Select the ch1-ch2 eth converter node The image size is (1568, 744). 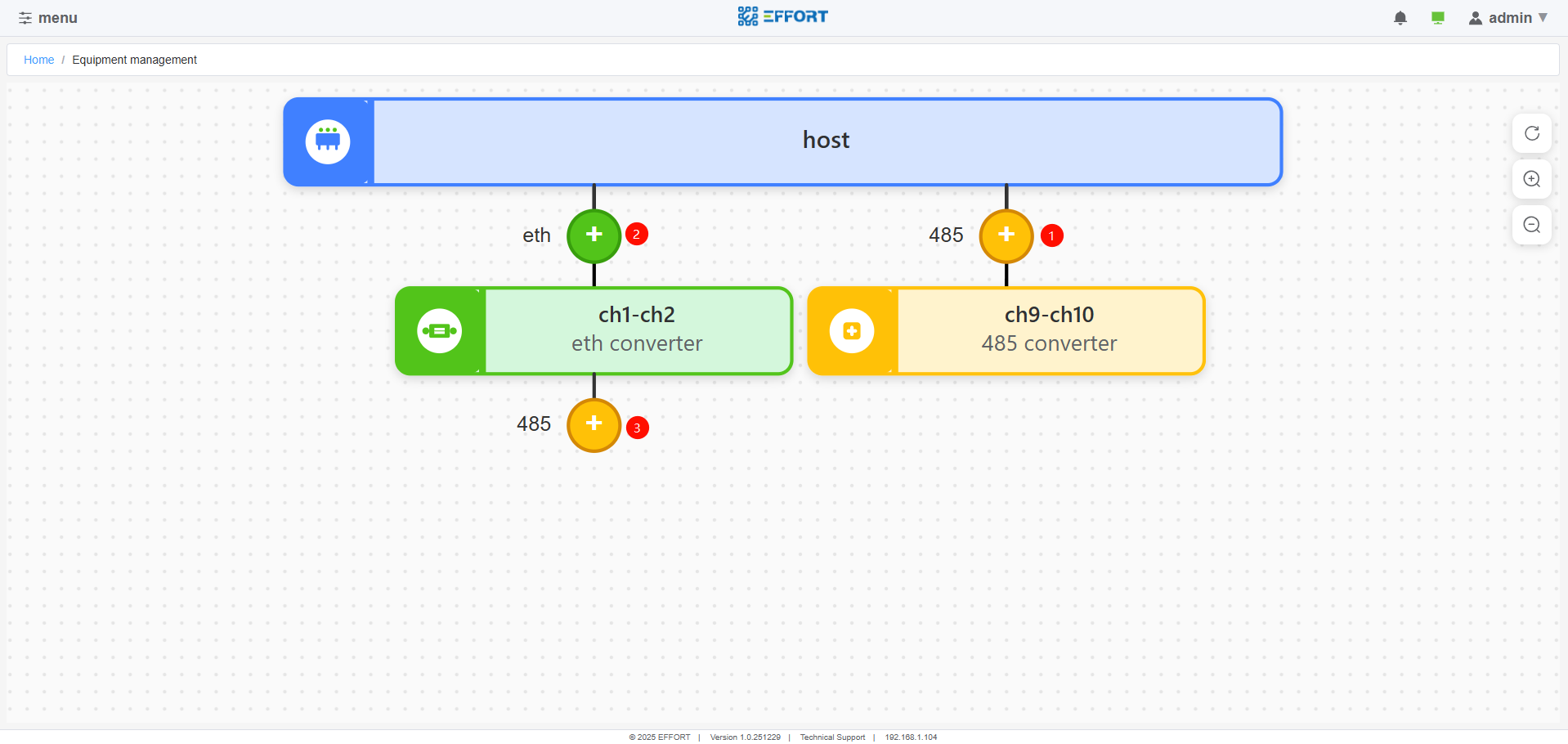coord(637,330)
